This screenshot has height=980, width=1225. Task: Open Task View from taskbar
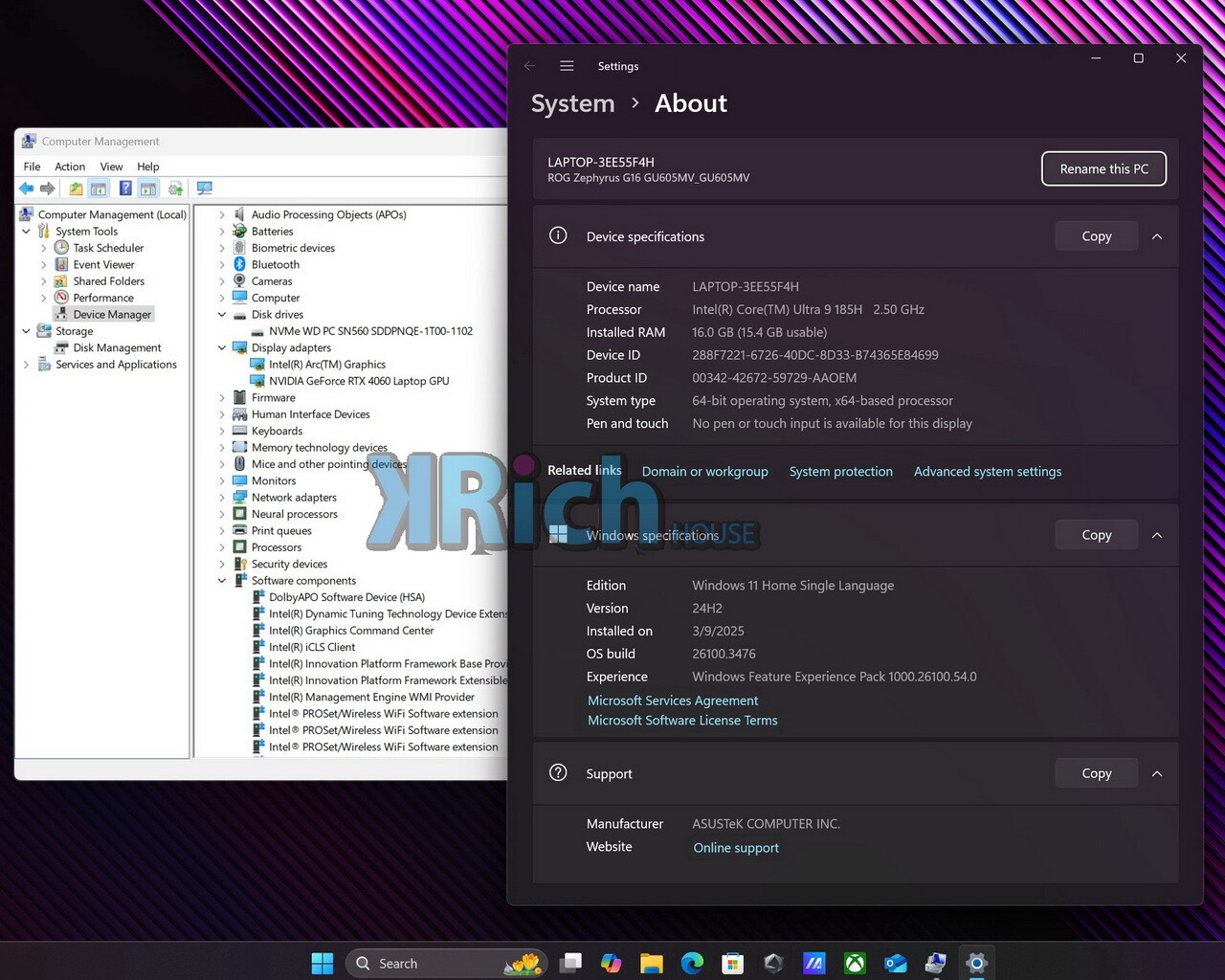570,963
